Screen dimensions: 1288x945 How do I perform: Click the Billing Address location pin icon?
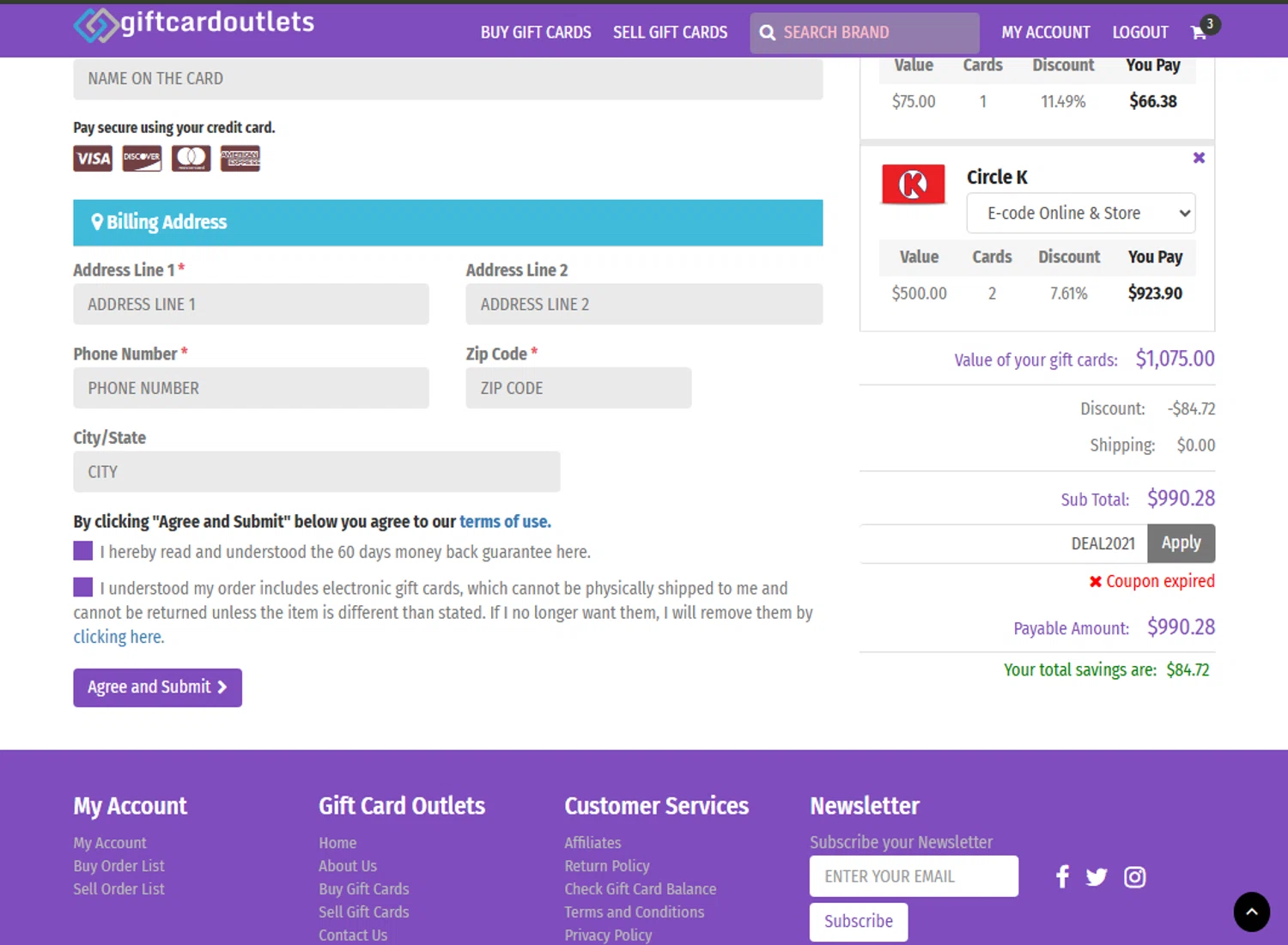click(97, 221)
